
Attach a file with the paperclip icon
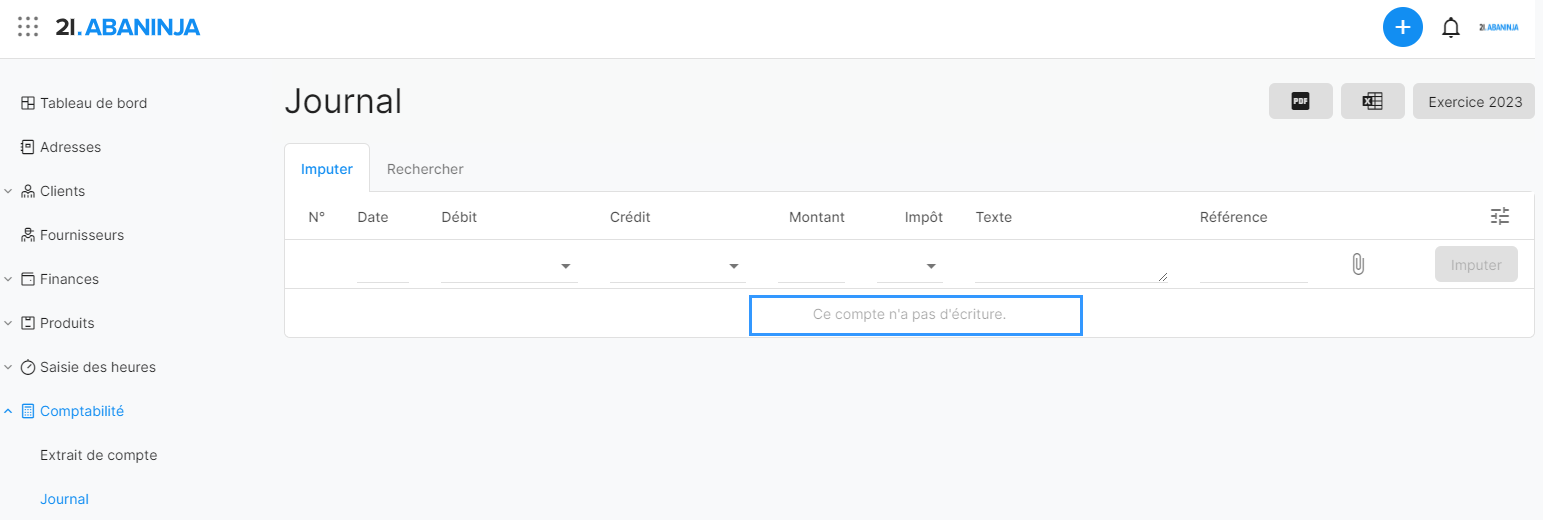[x=1357, y=265]
